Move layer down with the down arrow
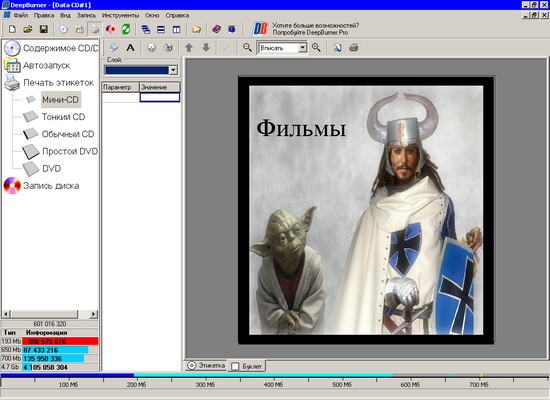 coord(206,47)
